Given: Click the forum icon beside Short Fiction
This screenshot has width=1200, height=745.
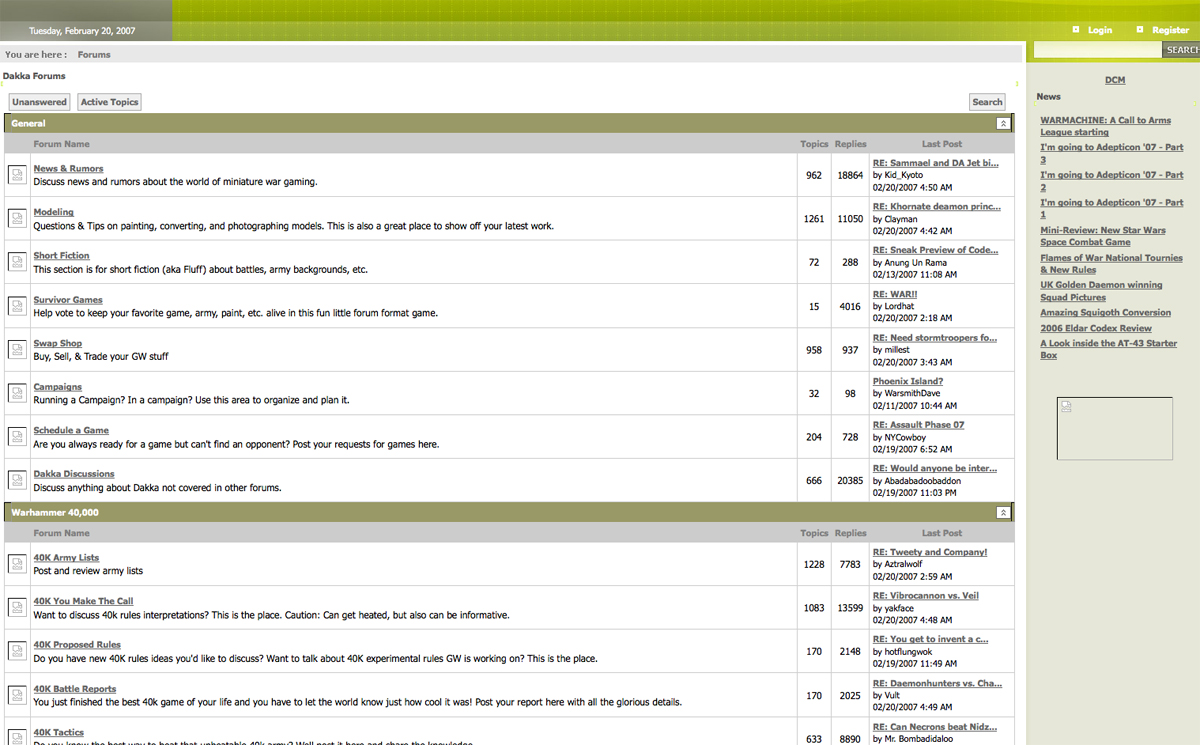Looking at the screenshot, I should point(17,262).
